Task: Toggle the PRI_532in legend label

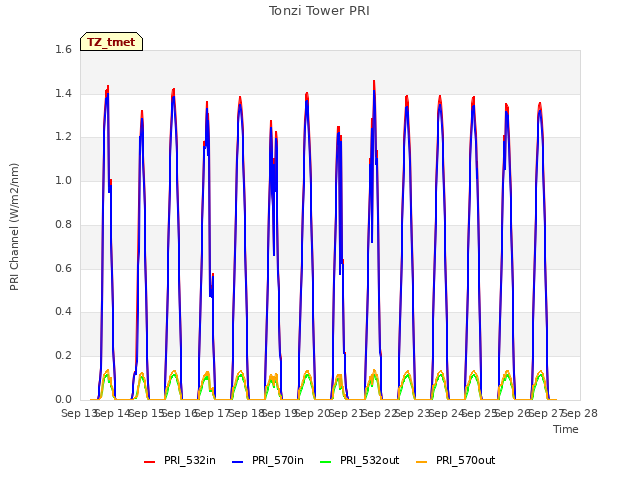Action: [x=190, y=460]
